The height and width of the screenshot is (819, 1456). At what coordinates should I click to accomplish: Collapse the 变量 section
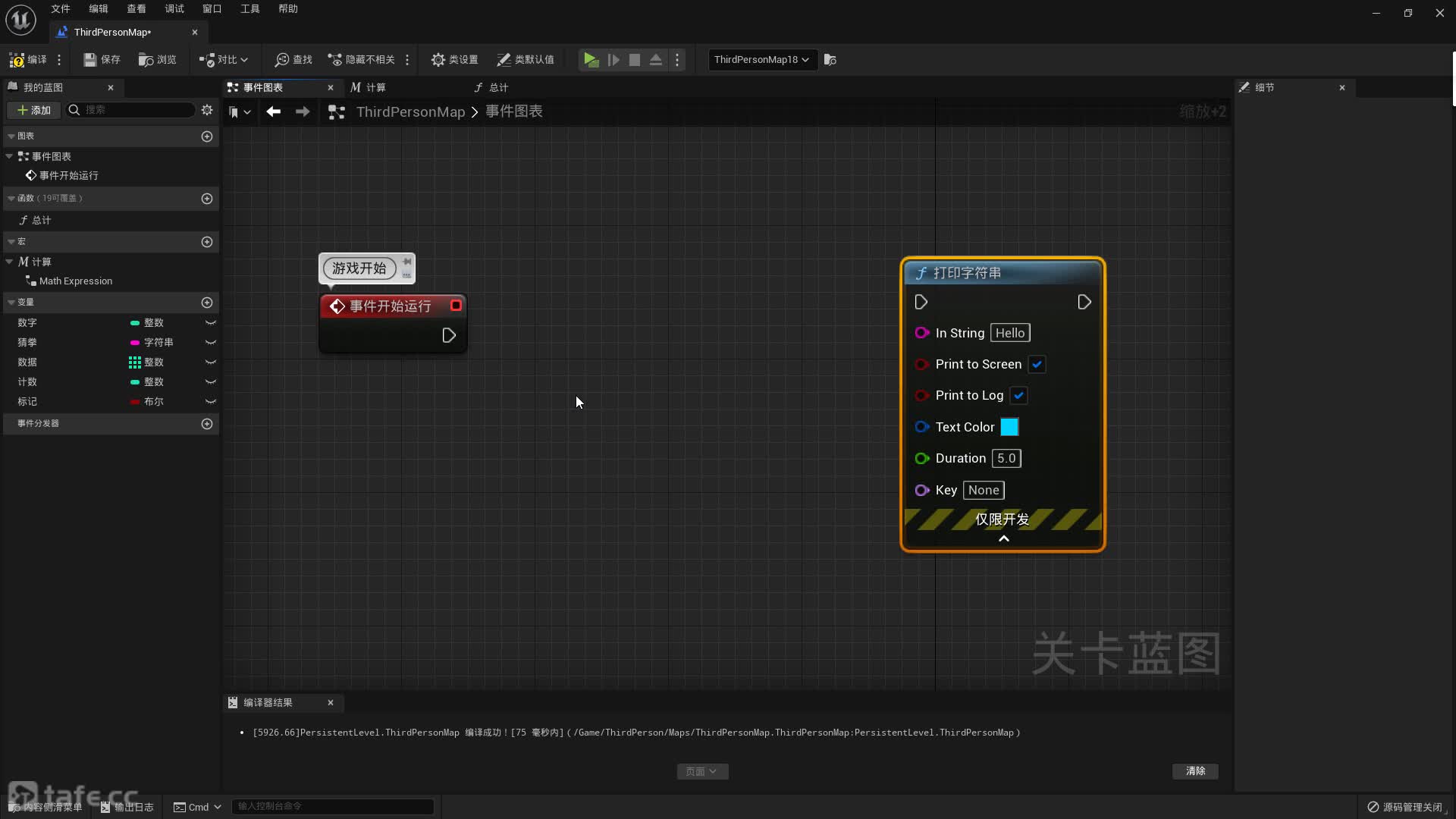11,303
